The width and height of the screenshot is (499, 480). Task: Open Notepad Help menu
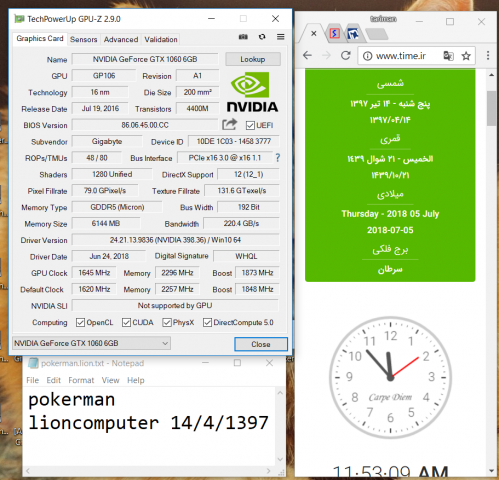(x=136, y=380)
